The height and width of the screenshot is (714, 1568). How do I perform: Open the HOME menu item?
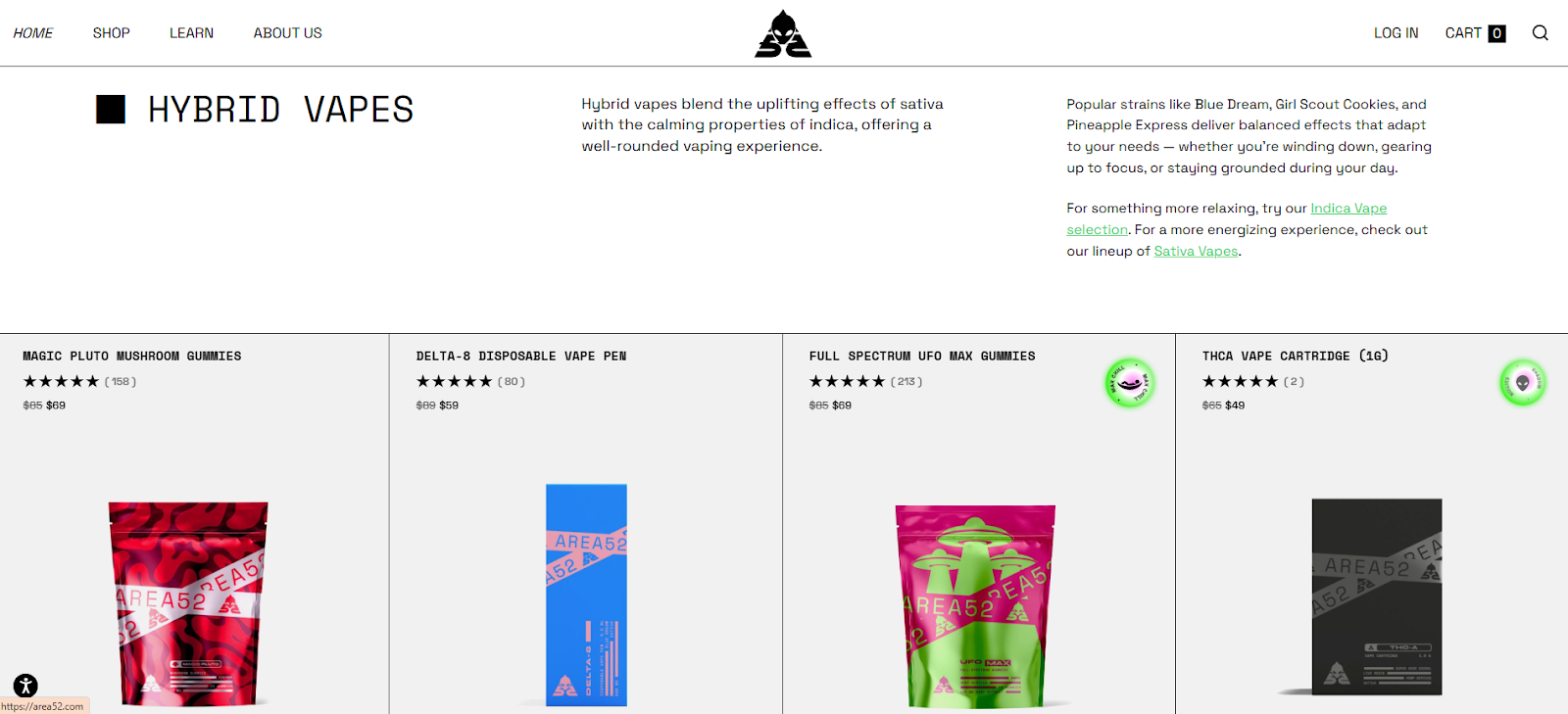33,33
